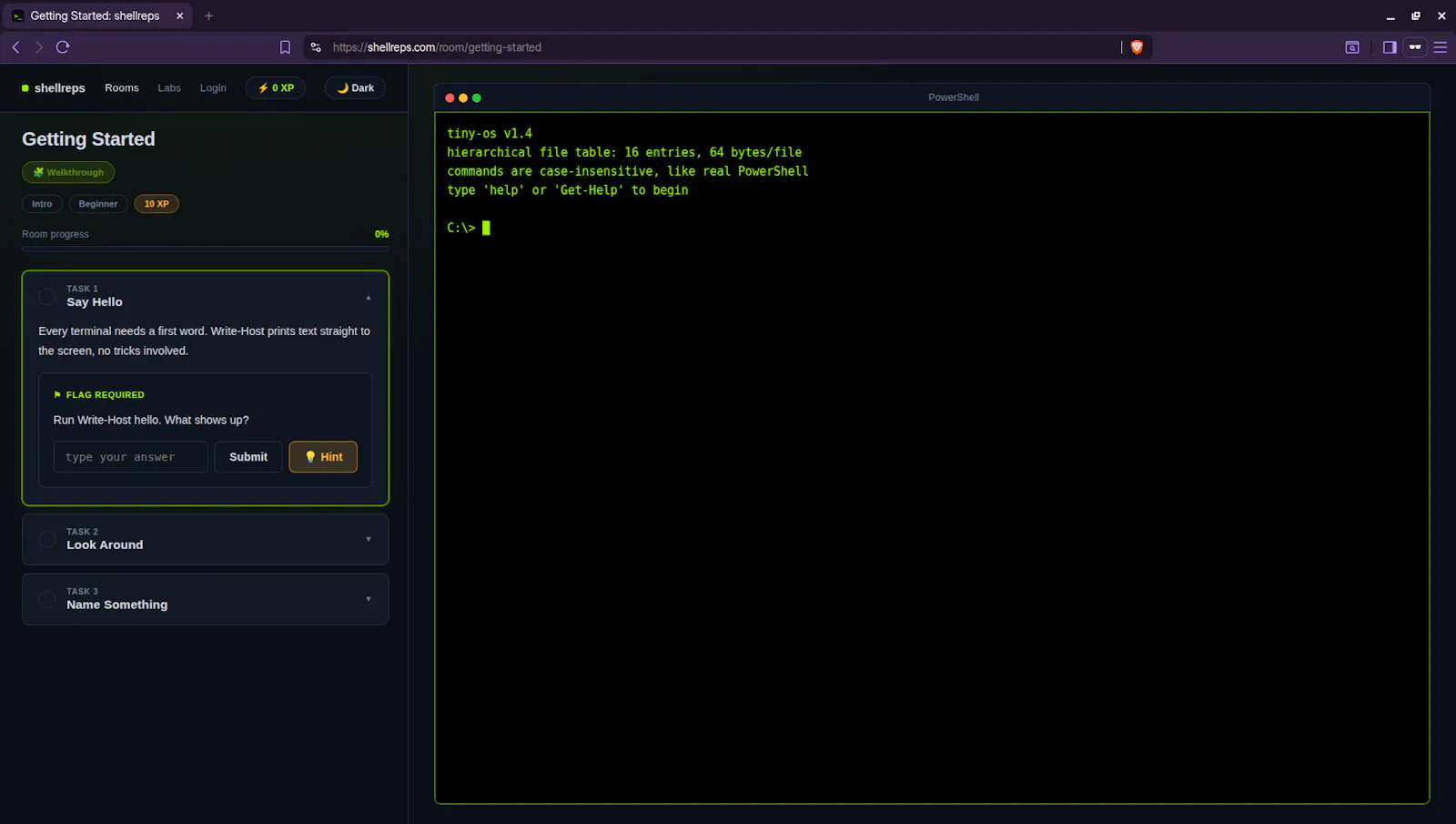Viewport: 1456px width, 824px height.
Task: Click the Walkthrough tag
Action: (68, 172)
